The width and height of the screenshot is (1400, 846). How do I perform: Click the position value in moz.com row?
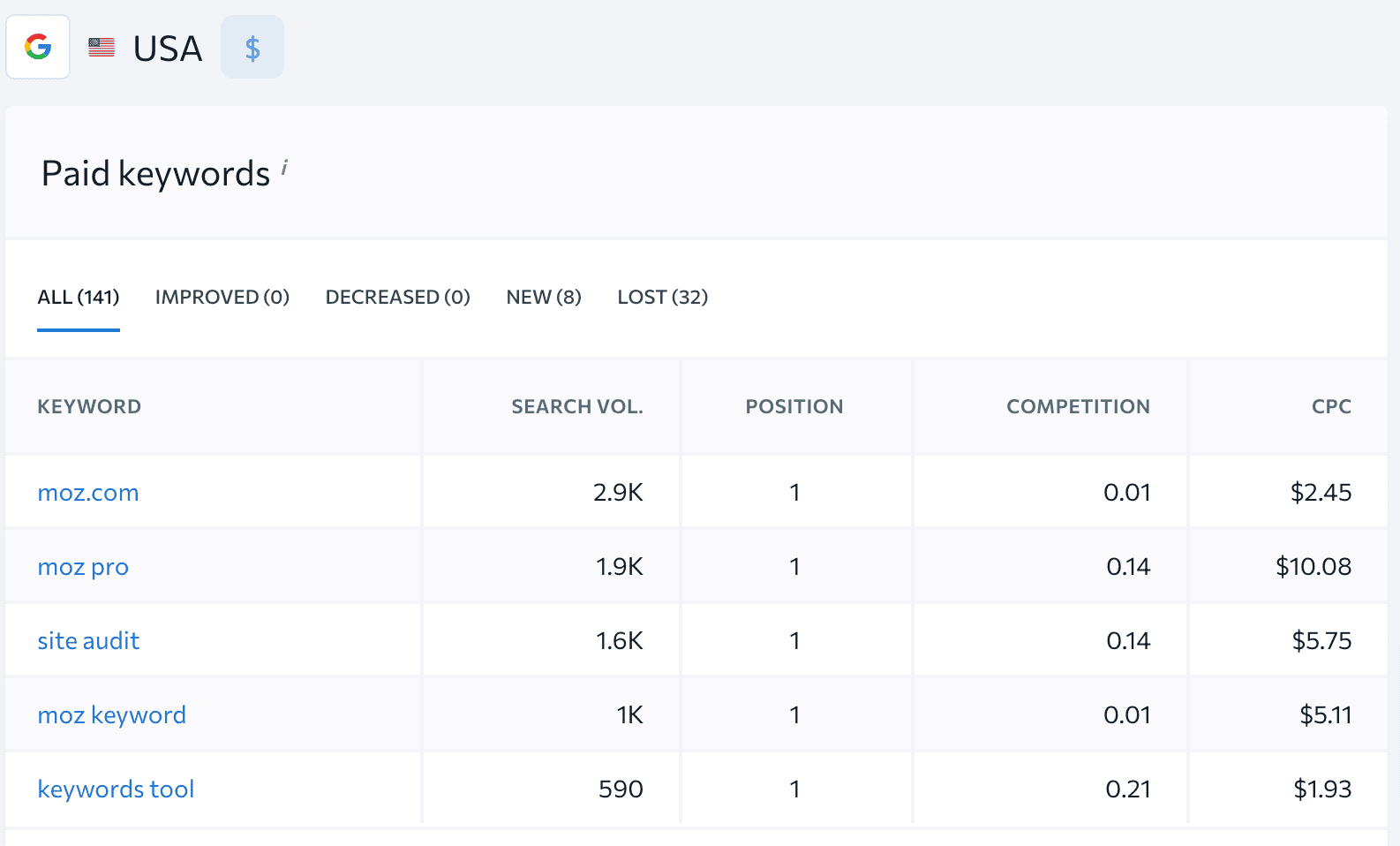point(795,493)
